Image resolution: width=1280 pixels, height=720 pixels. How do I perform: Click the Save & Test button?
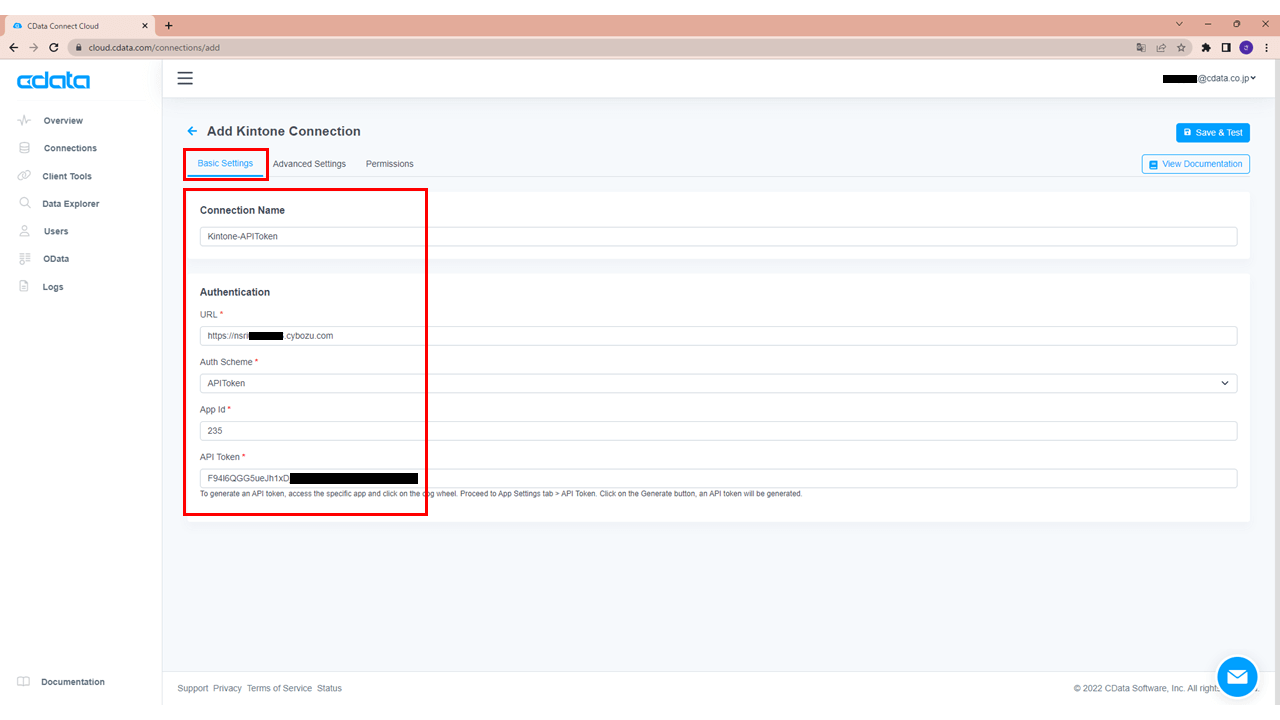(1213, 132)
